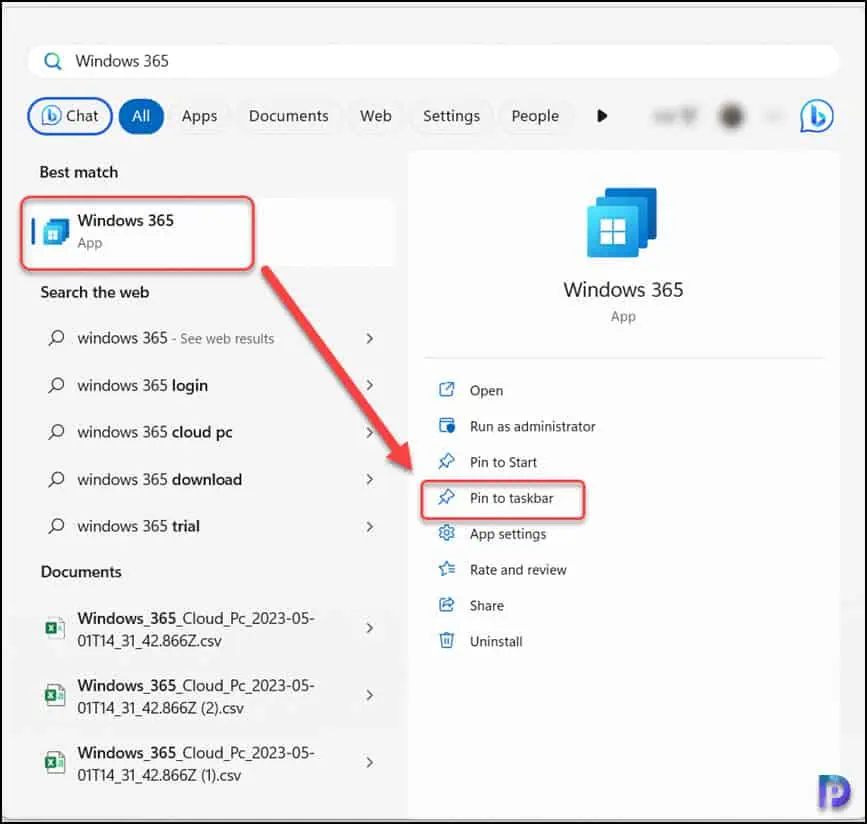Click the gear icon beside App settings
The width and height of the screenshot is (867, 824).
tap(447, 533)
